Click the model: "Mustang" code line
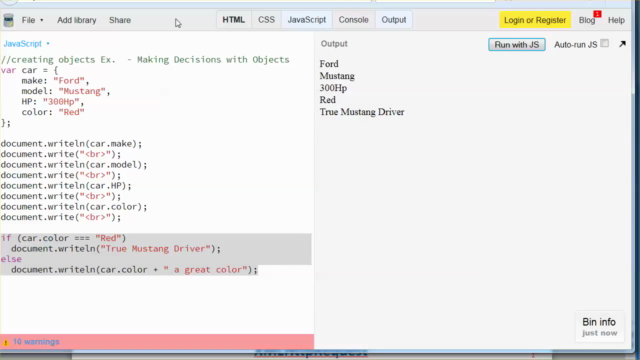This screenshot has height=360, width=640. click(x=66, y=91)
